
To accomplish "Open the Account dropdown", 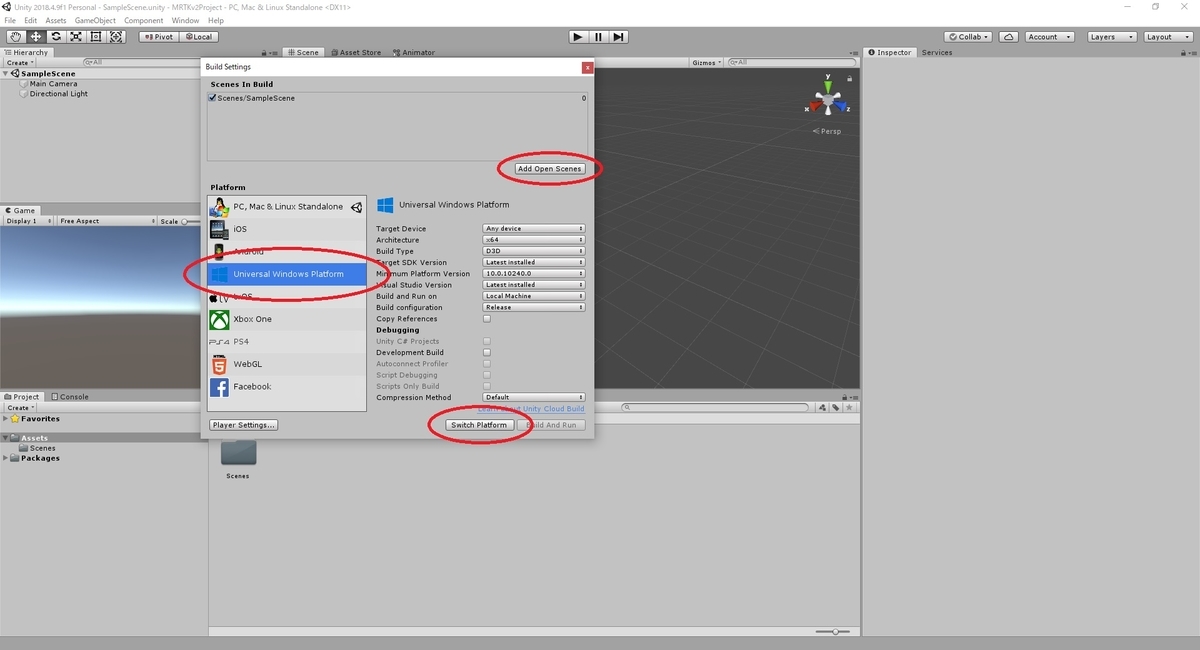I will point(1049,37).
